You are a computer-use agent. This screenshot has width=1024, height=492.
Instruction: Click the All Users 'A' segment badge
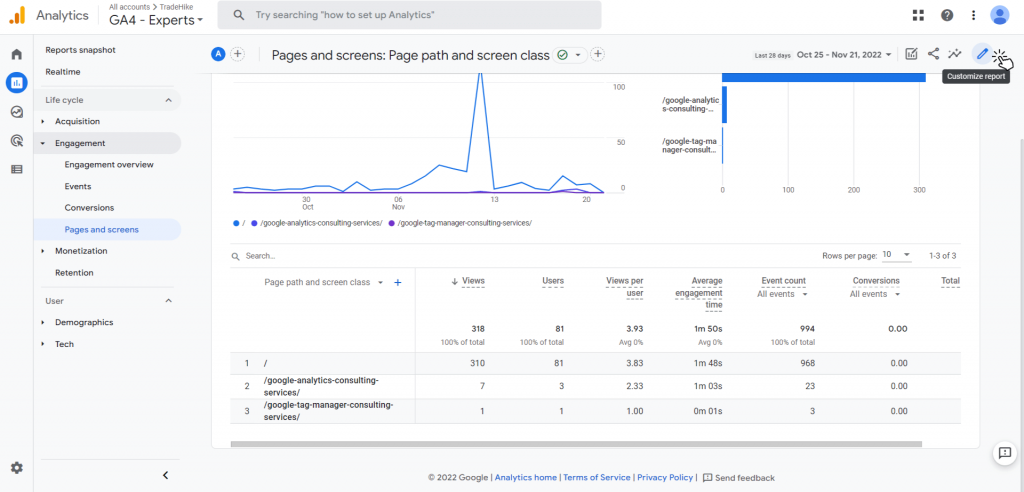pyautogui.click(x=218, y=54)
